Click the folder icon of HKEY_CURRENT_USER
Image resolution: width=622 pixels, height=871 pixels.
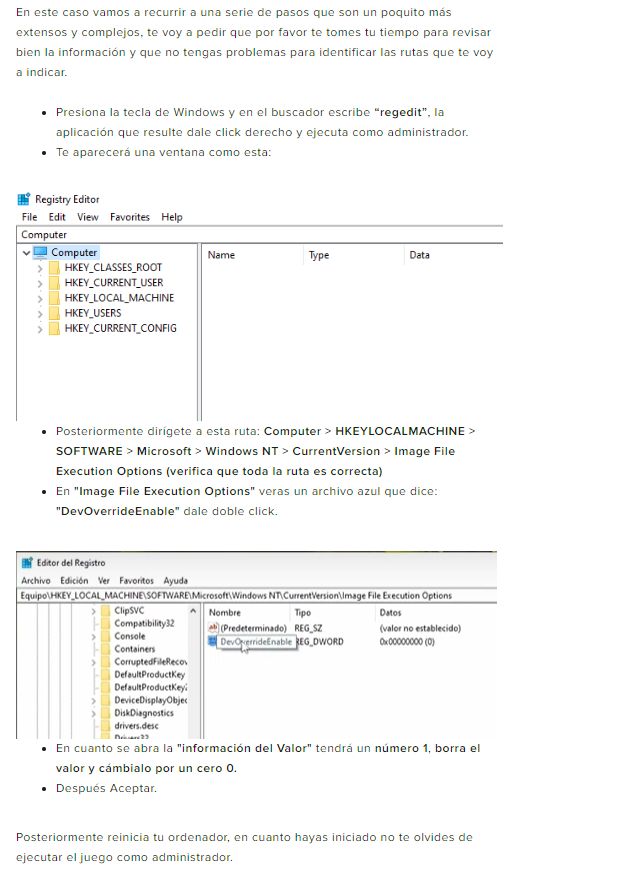pyautogui.click(x=54, y=283)
